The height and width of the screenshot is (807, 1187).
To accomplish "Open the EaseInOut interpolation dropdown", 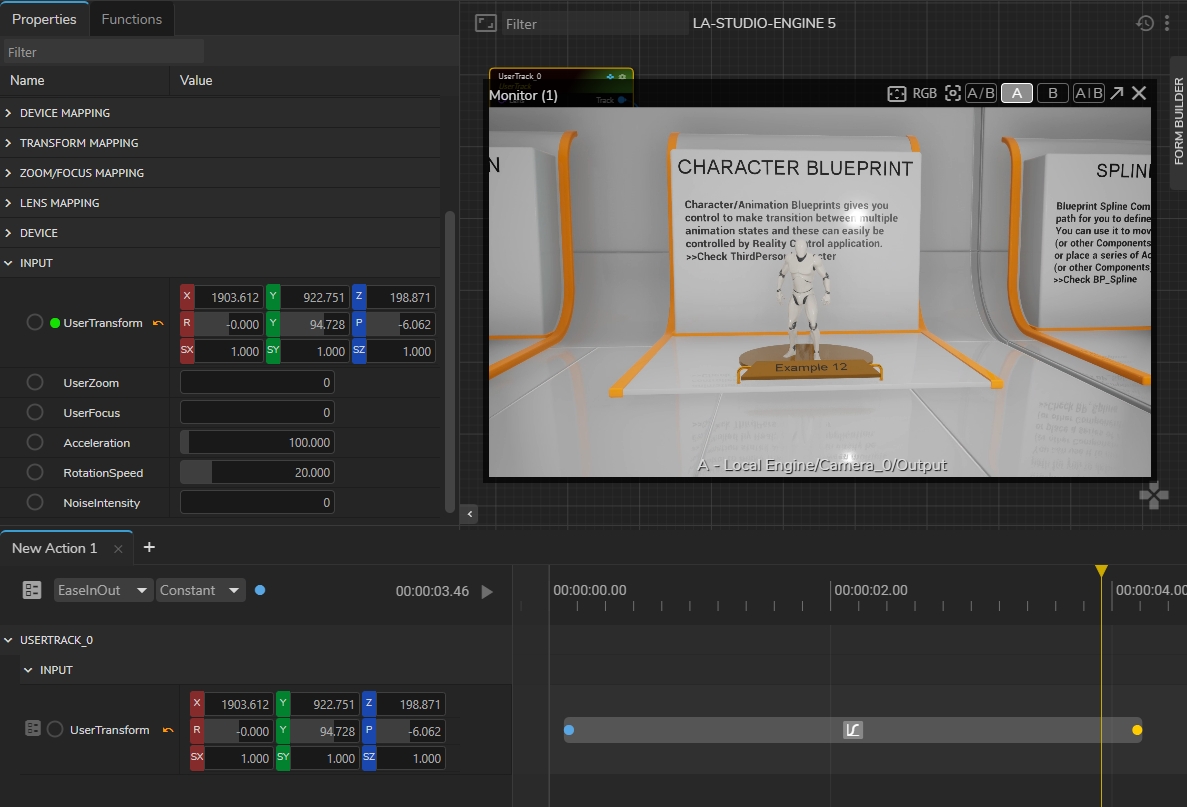I will (x=103, y=590).
